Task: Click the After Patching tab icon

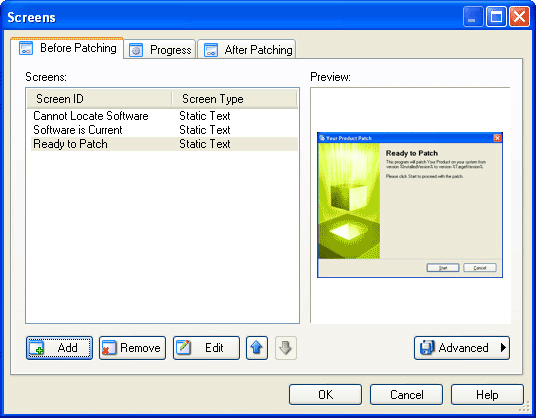Action: (x=211, y=50)
